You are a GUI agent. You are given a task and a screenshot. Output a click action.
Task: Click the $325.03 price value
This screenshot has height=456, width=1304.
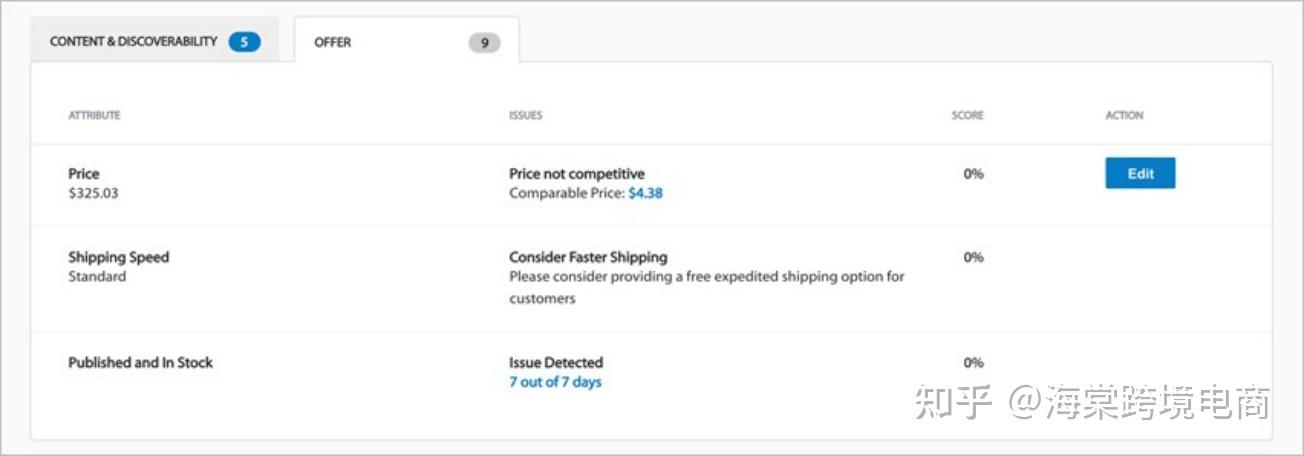point(93,193)
